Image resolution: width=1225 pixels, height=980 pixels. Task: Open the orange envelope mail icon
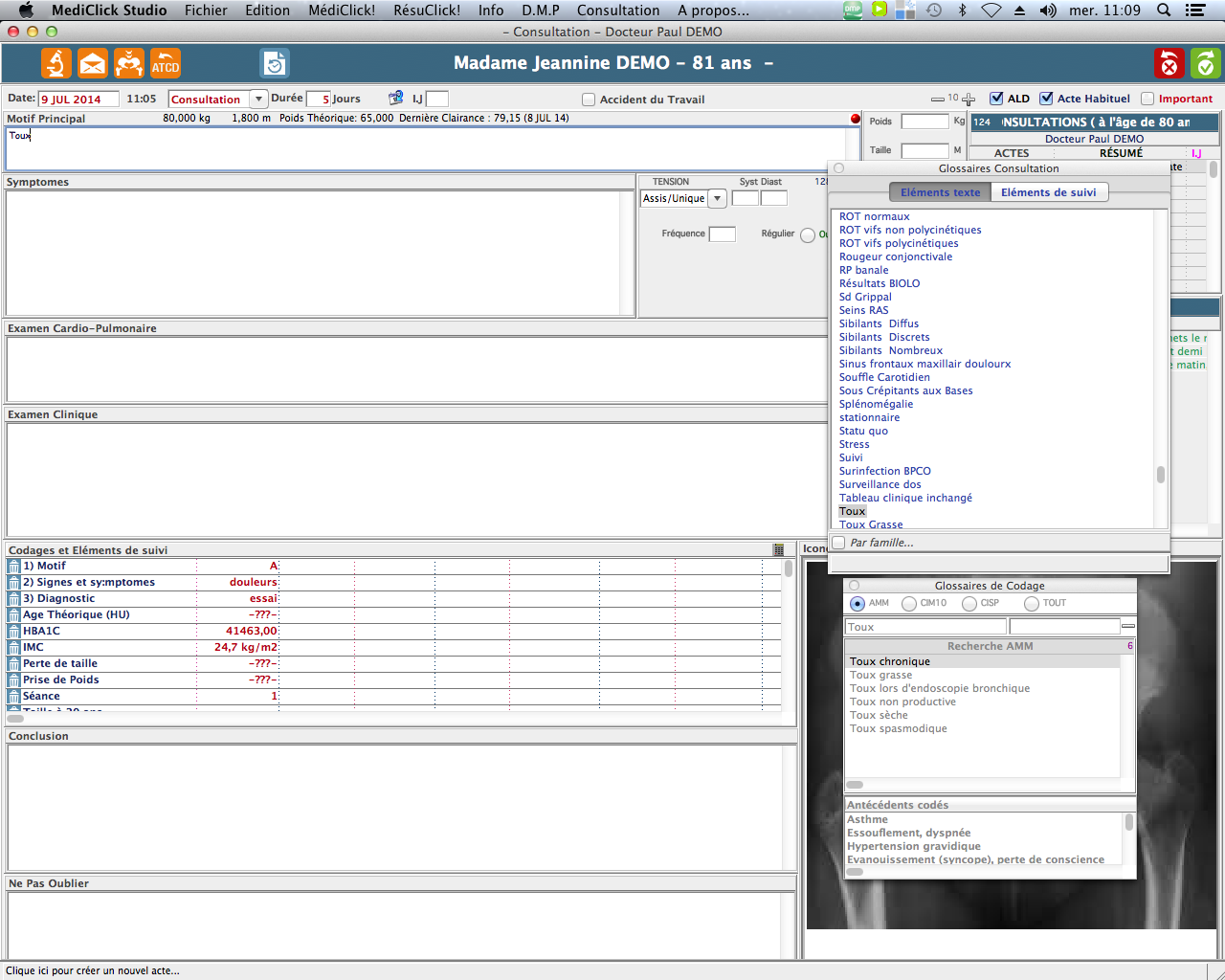coord(93,64)
